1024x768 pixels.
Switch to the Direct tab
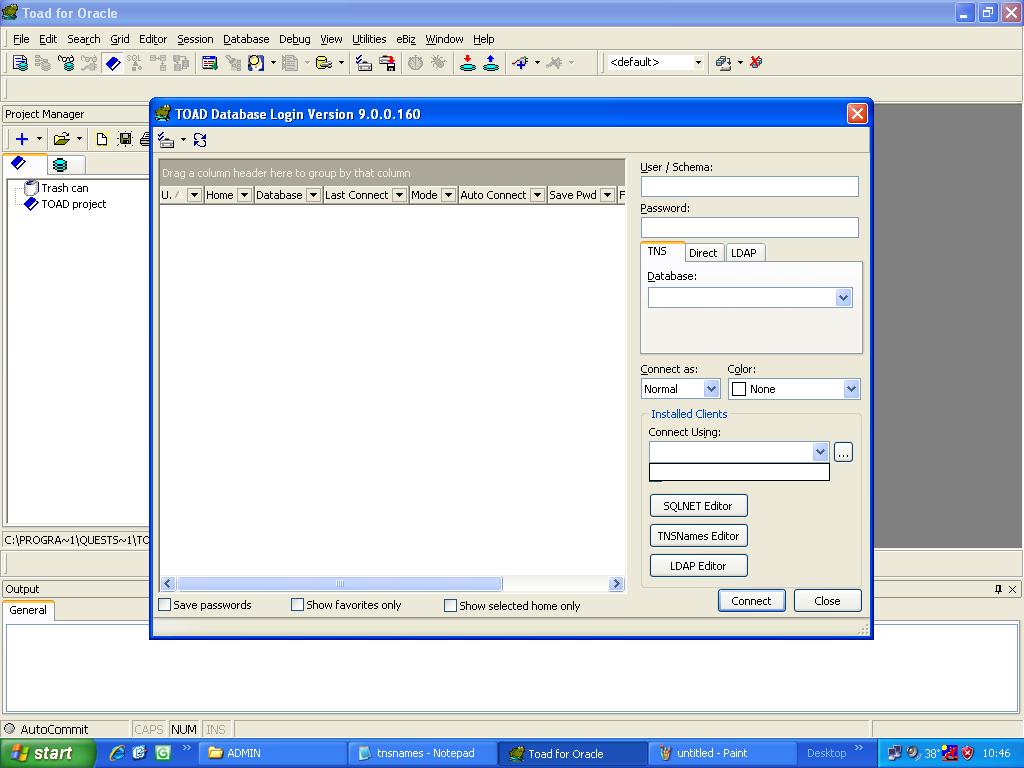[x=703, y=253]
